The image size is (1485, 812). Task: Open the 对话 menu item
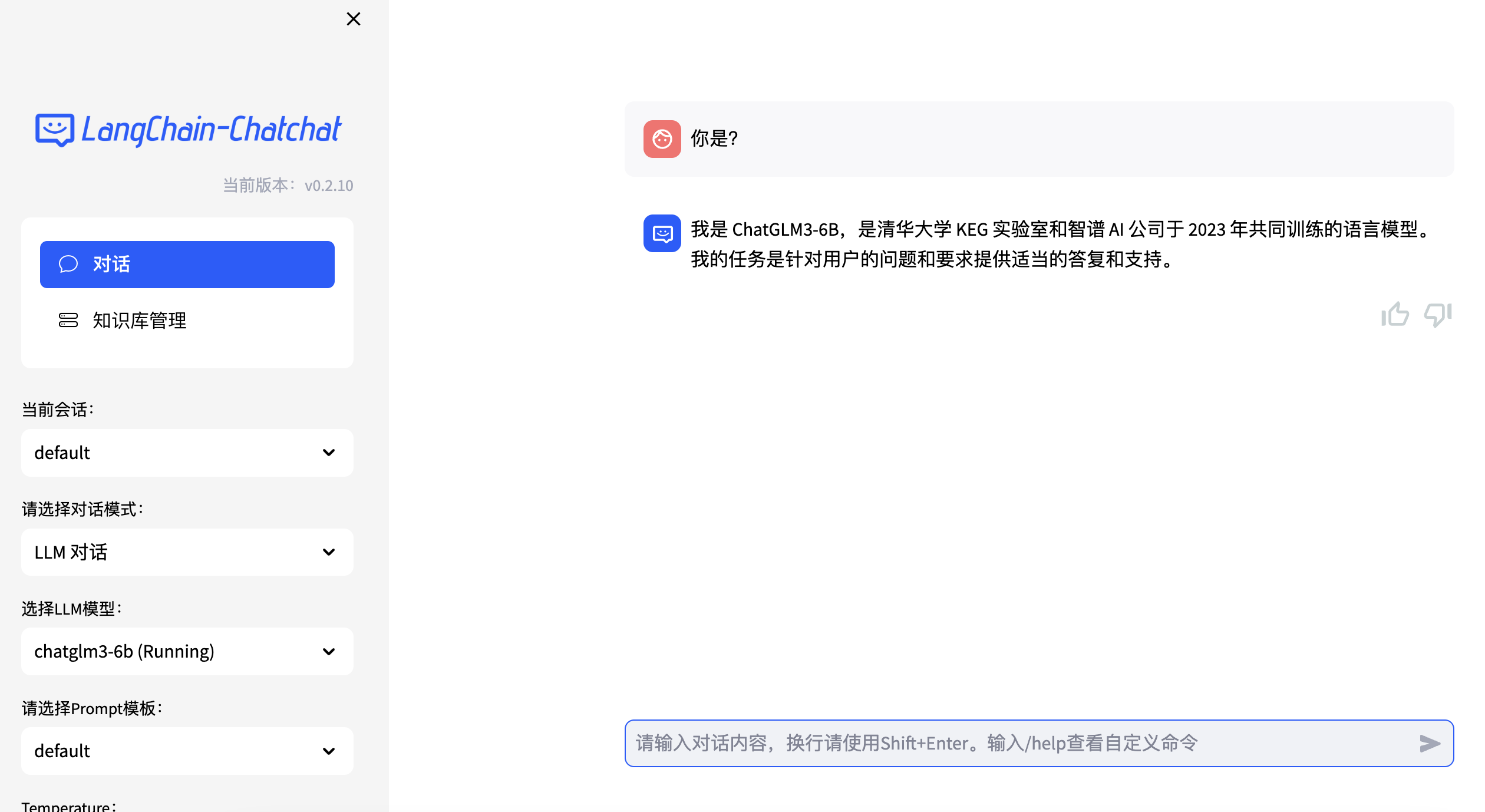click(x=187, y=264)
